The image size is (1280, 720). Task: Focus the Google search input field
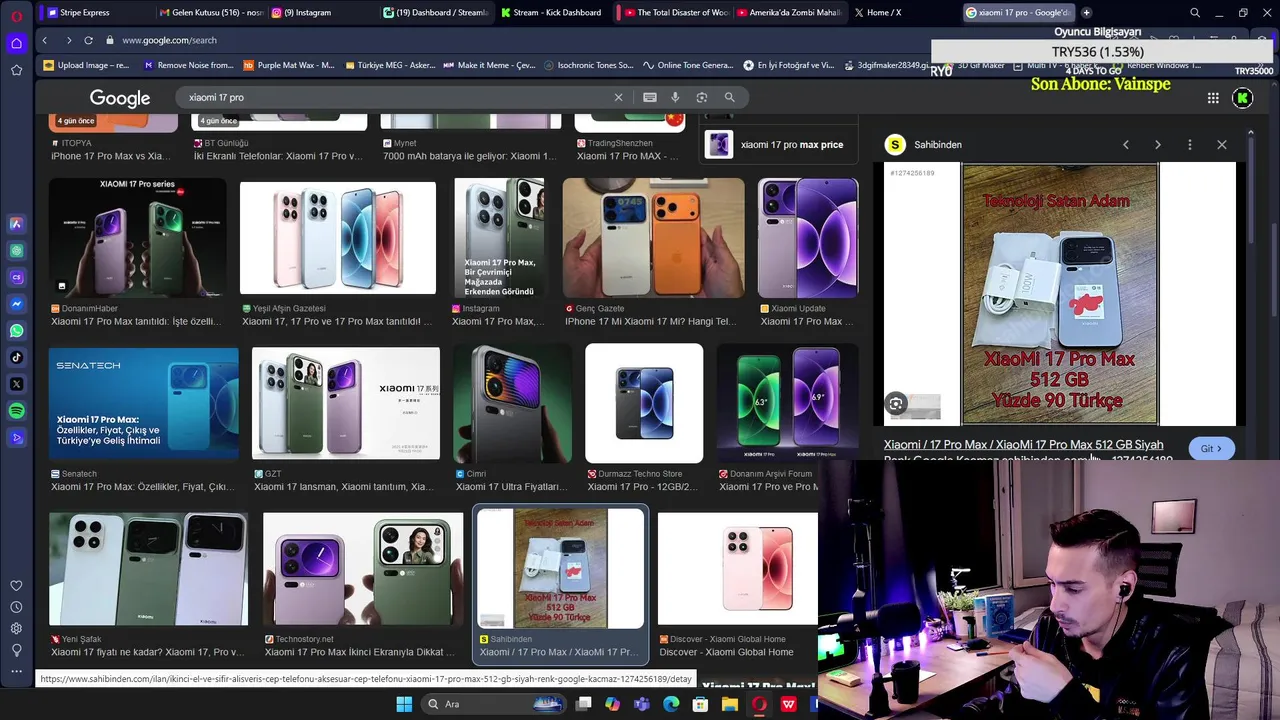tap(395, 97)
